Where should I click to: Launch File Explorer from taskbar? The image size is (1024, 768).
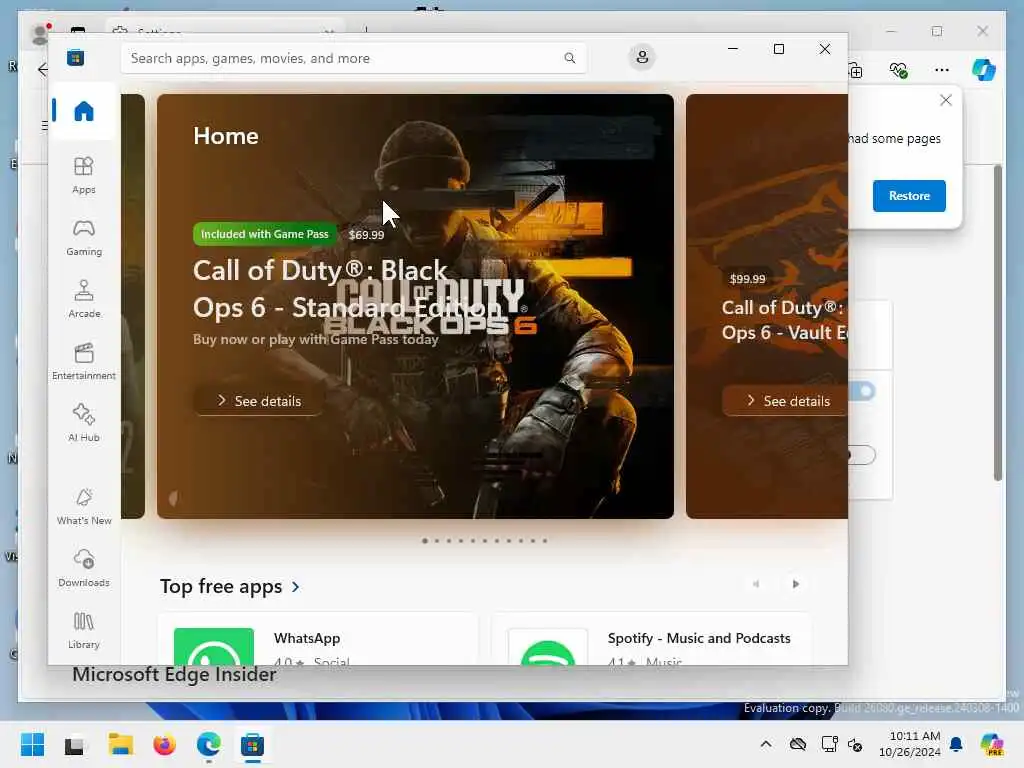coord(120,744)
